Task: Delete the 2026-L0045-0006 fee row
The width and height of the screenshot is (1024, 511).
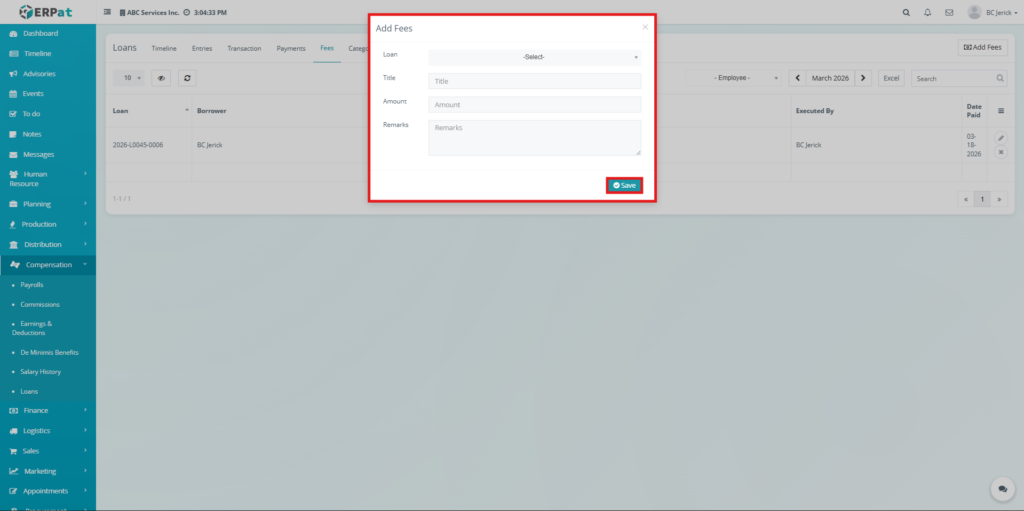Action: 1000,152
